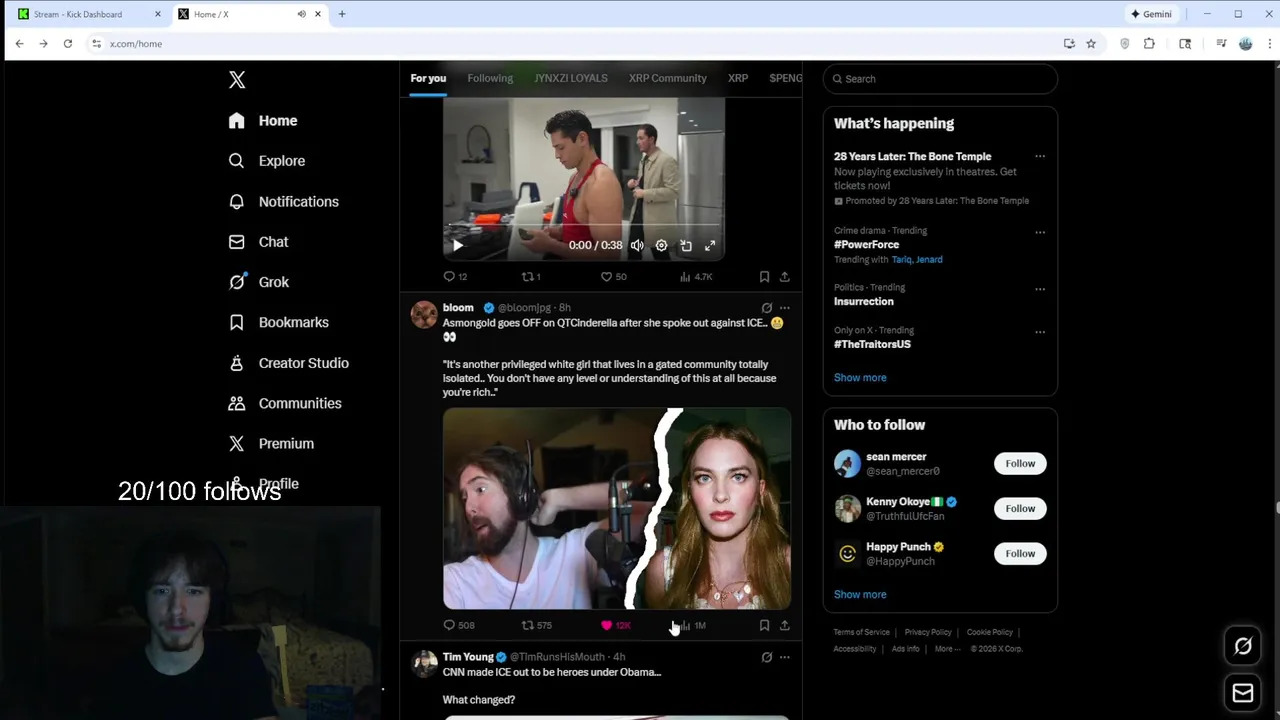The width and height of the screenshot is (1280, 720).
Task: Open bloom's profile avatar
Action: click(x=424, y=314)
